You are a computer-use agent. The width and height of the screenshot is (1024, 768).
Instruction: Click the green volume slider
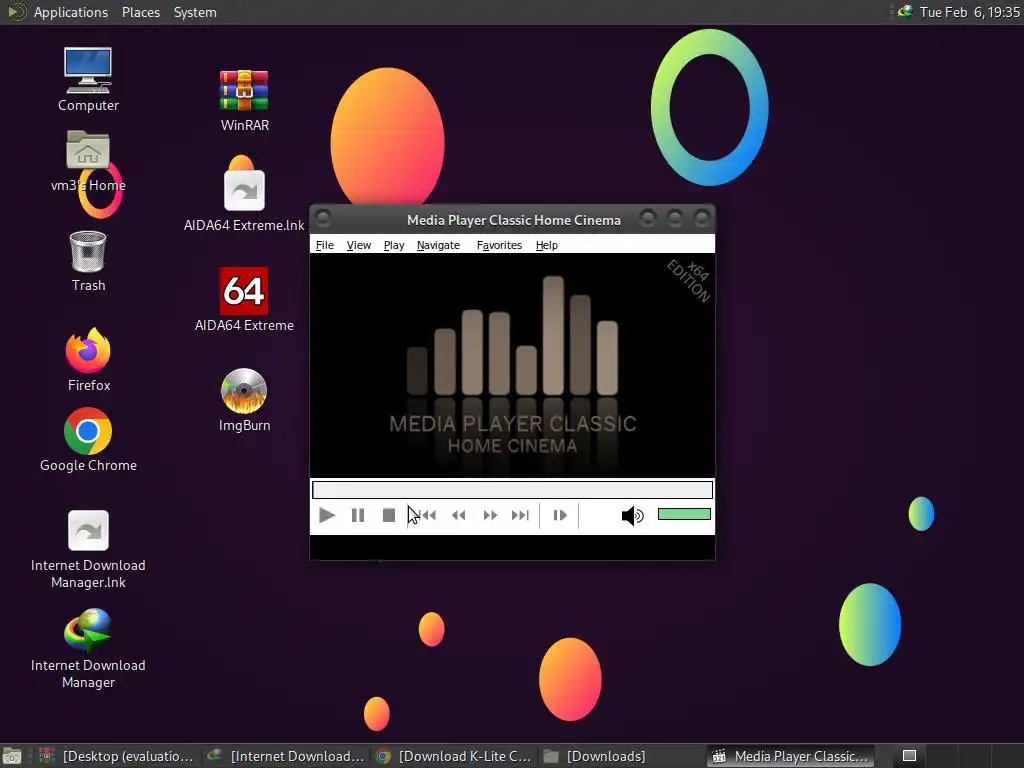tap(684, 514)
